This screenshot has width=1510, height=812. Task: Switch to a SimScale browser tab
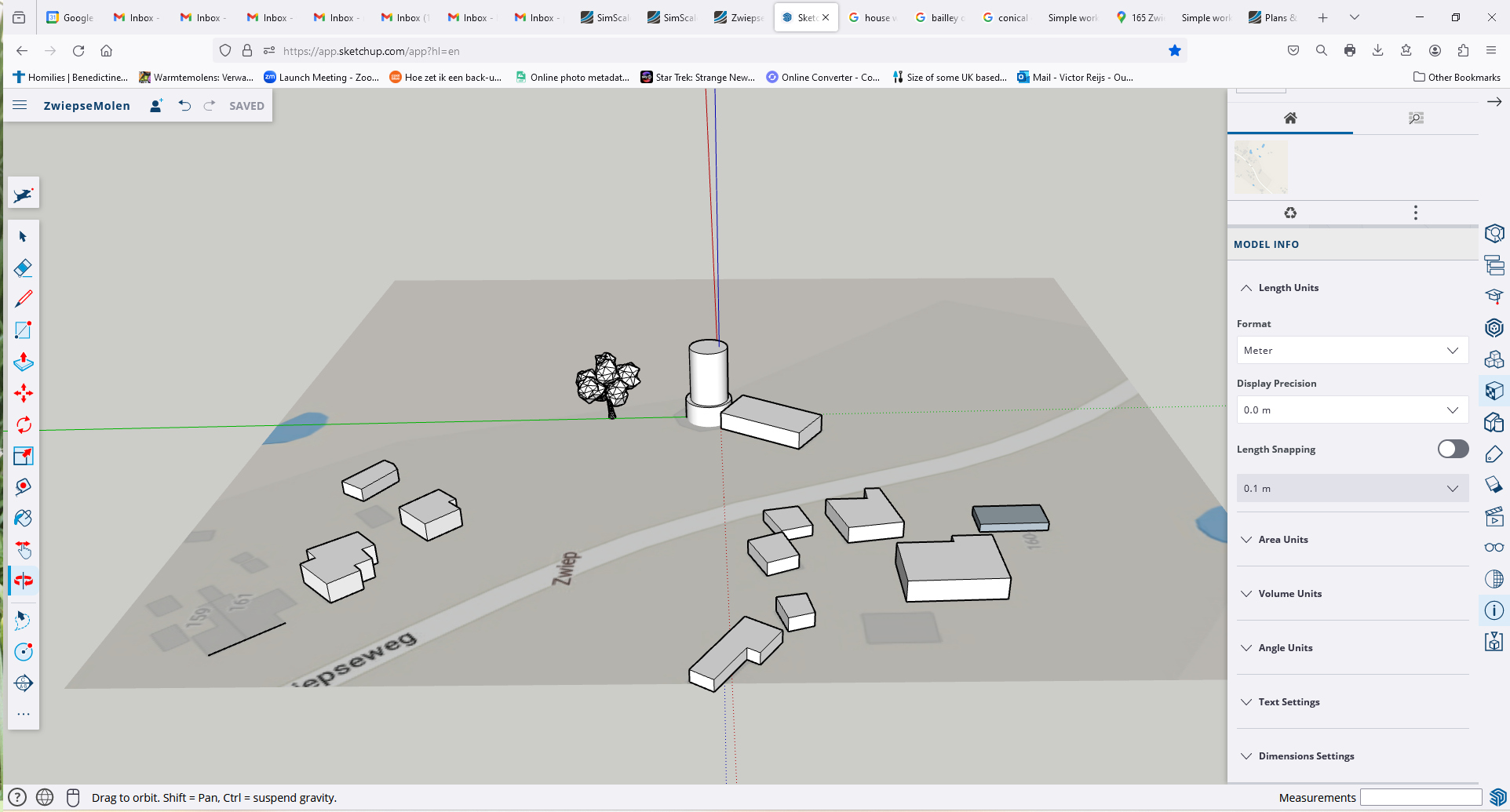[x=604, y=16]
